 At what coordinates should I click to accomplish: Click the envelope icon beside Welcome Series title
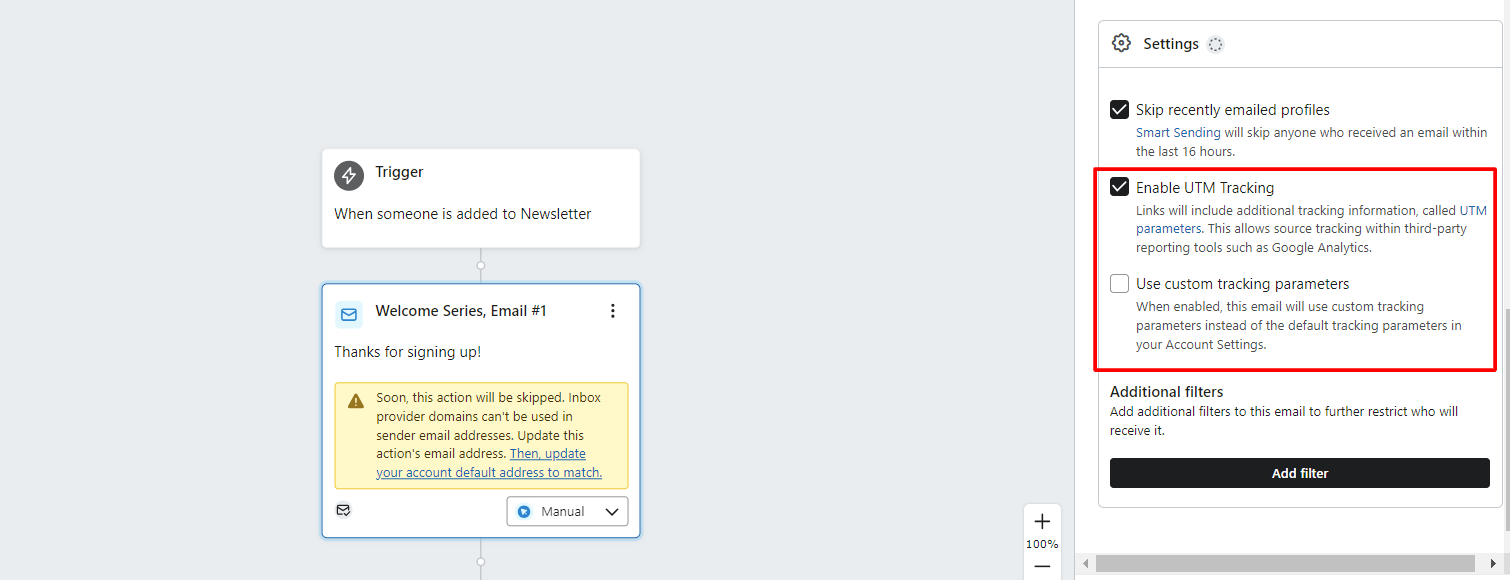tap(349, 314)
